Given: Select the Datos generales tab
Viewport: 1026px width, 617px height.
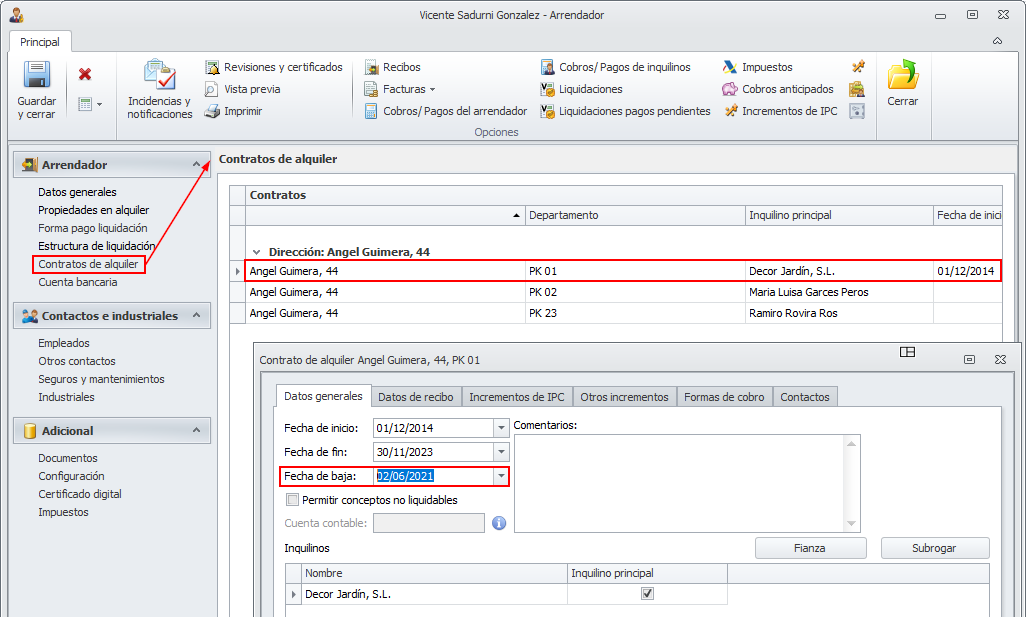Looking at the screenshot, I should coord(323,397).
